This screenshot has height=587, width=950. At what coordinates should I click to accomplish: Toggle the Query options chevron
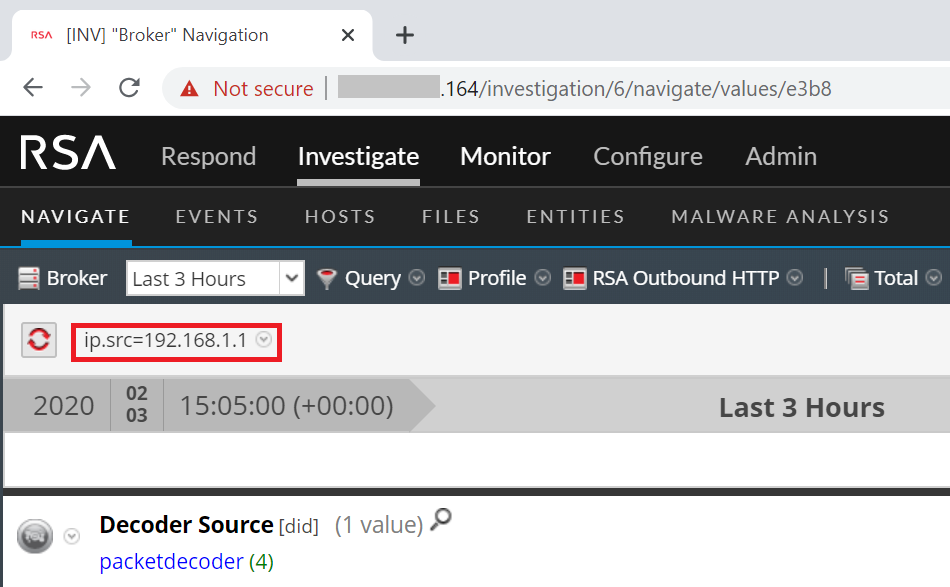(x=415, y=279)
